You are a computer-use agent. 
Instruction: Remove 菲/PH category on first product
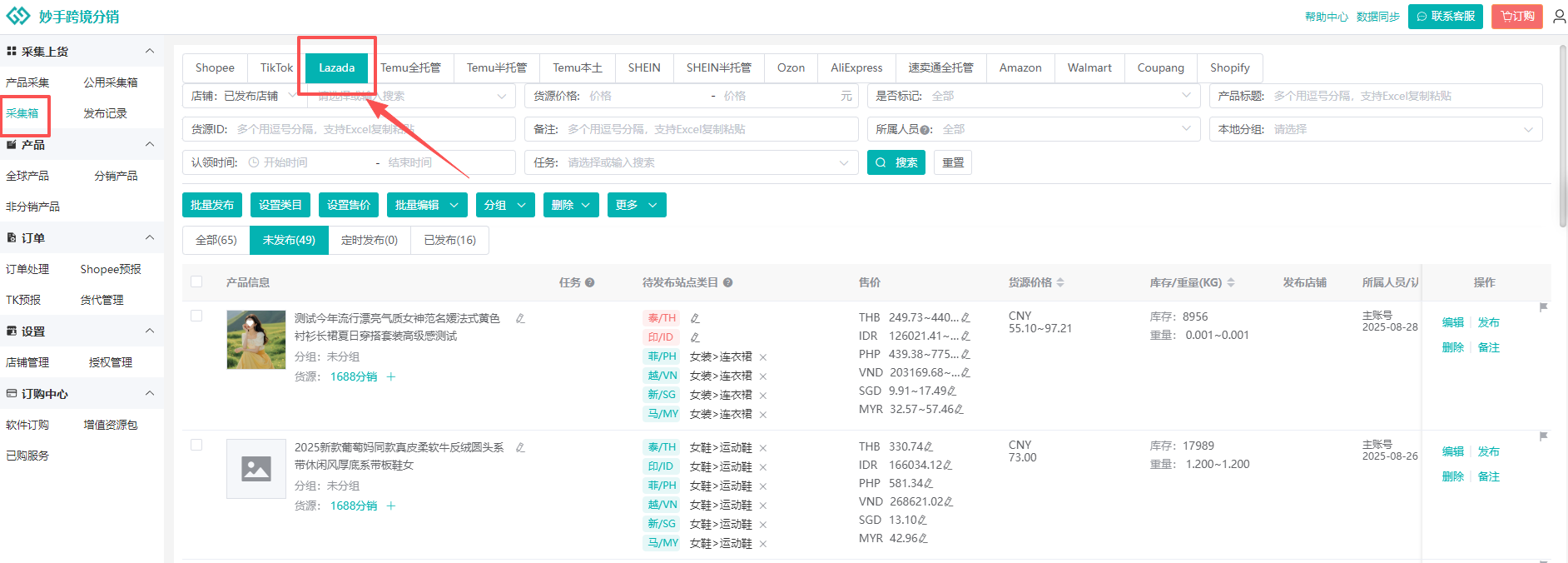(763, 357)
